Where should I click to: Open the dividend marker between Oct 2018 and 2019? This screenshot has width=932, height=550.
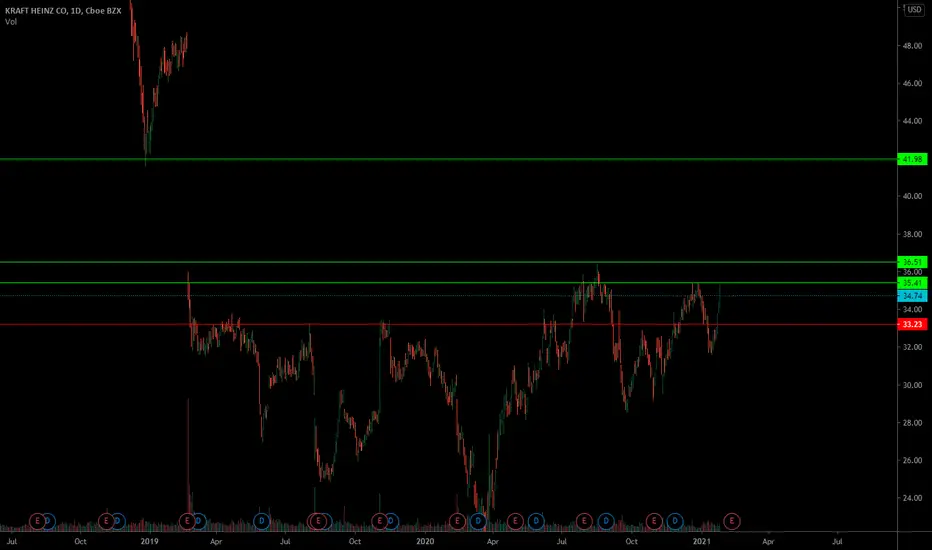[x=118, y=521]
